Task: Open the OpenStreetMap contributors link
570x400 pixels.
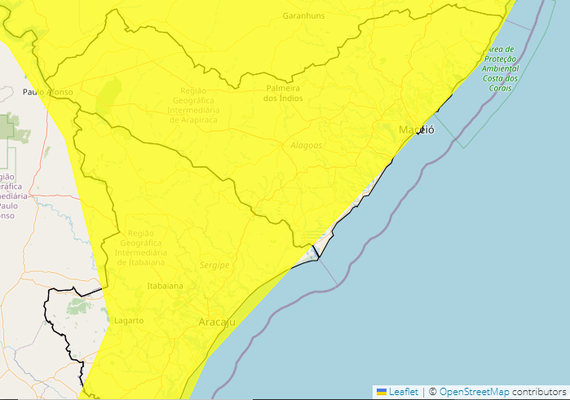Action: click(x=474, y=392)
